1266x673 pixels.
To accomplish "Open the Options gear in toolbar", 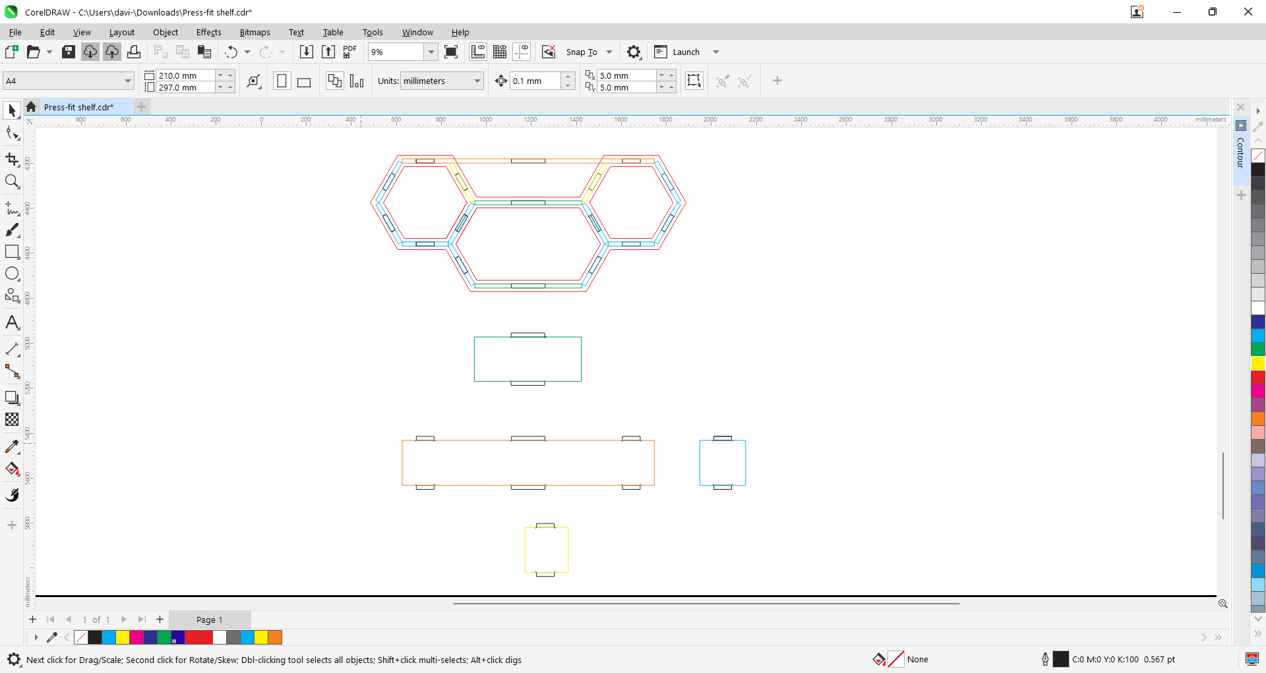I will [634, 52].
